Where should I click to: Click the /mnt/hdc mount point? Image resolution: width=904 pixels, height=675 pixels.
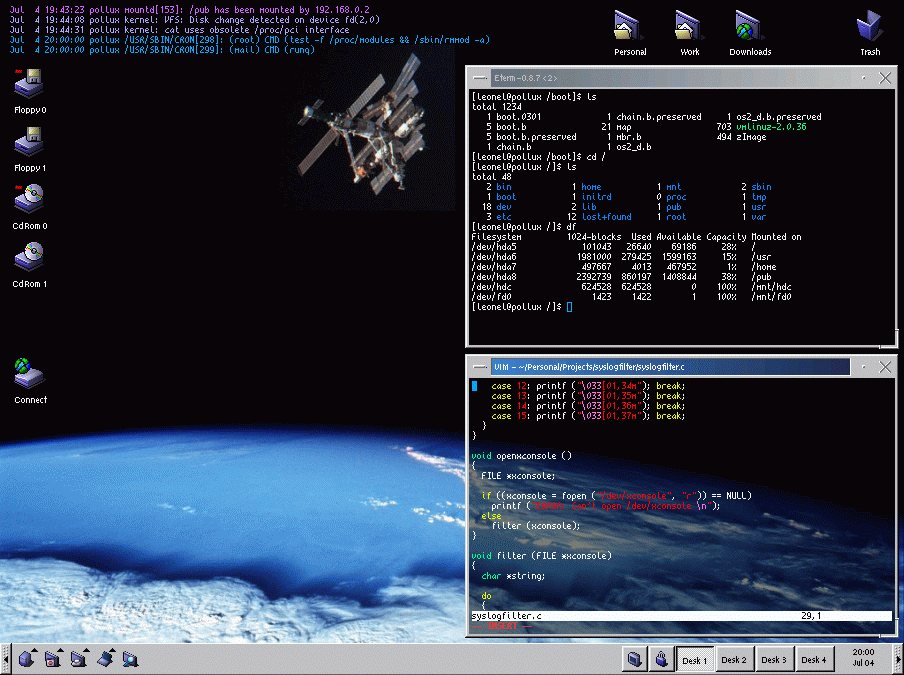[771, 287]
